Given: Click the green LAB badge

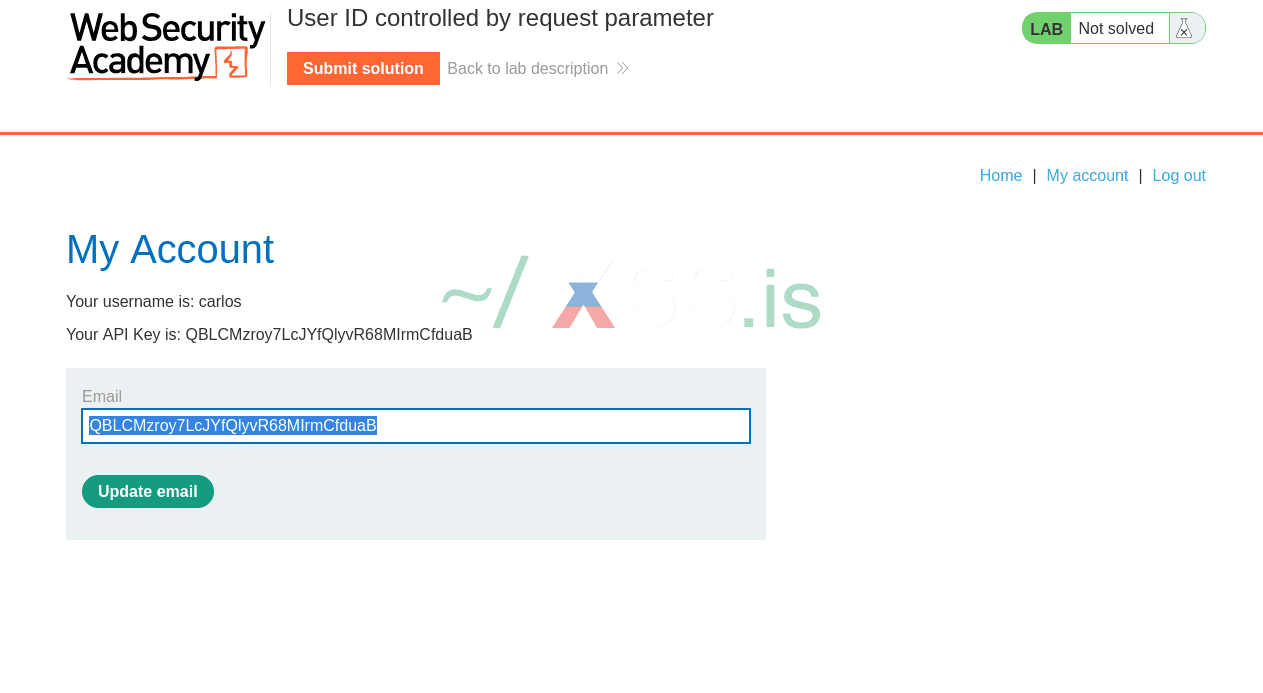Looking at the screenshot, I should coord(1046,29).
